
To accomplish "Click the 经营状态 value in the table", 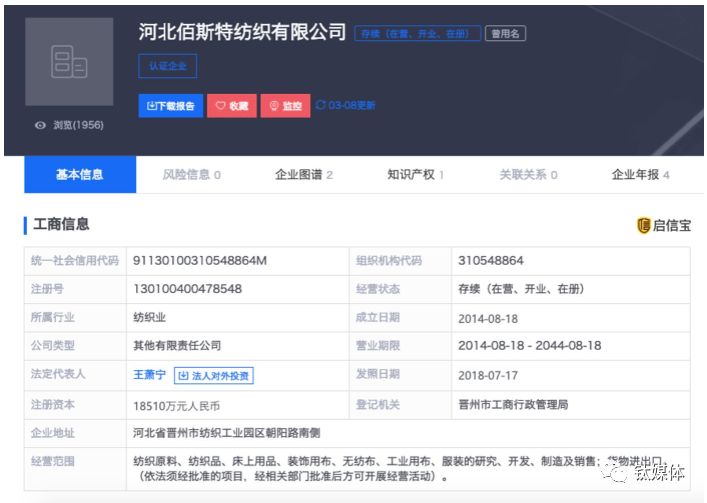I will coord(521,289).
